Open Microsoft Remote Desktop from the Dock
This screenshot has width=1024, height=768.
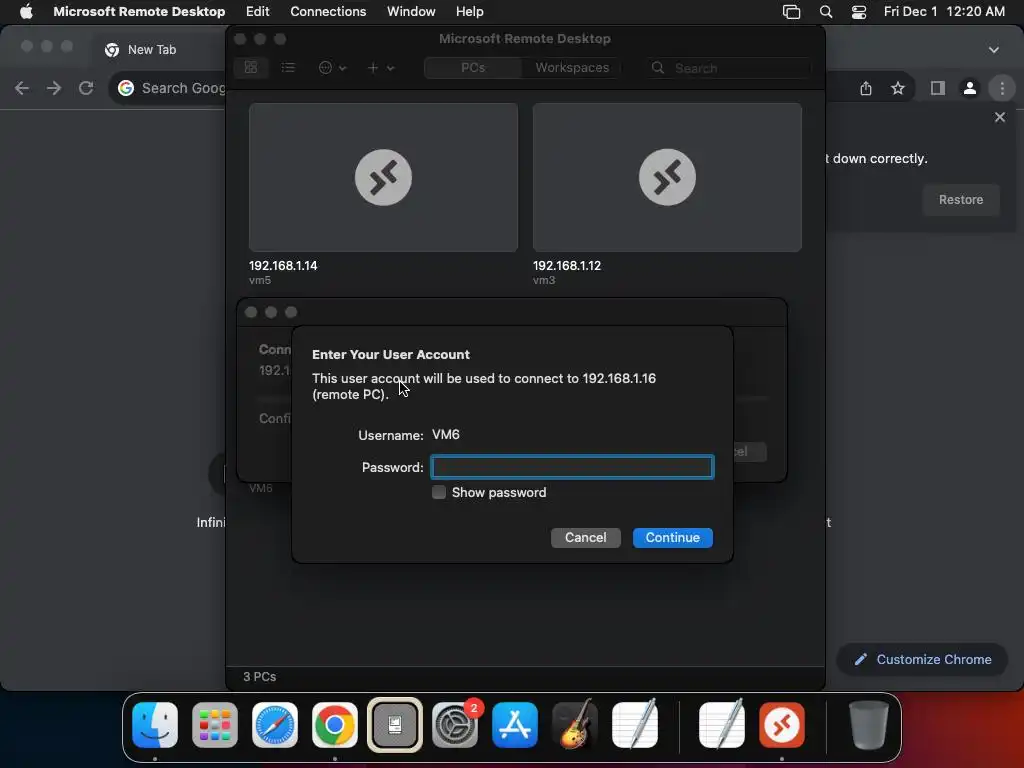coord(782,725)
